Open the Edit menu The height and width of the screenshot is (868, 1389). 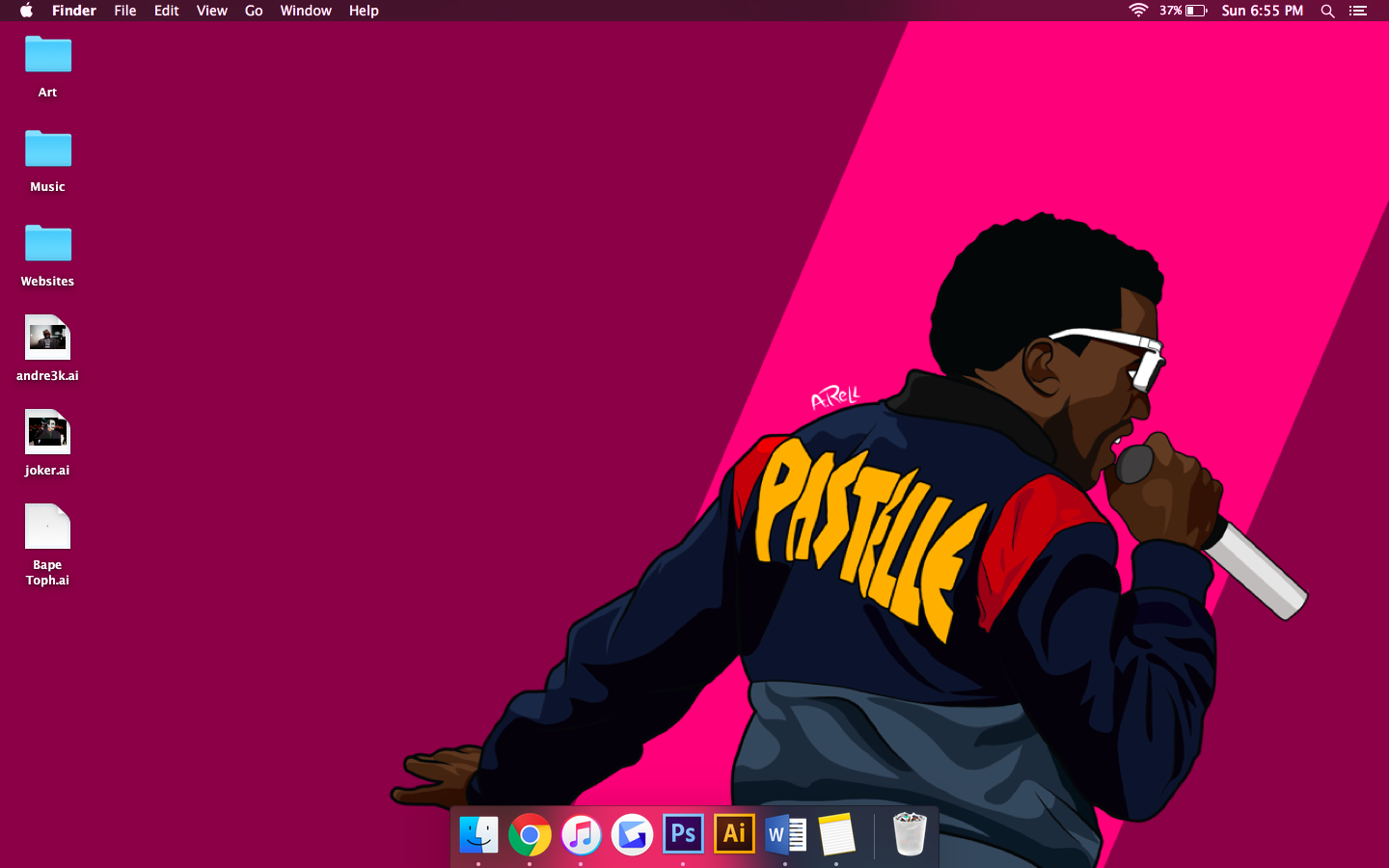(x=167, y=11)
